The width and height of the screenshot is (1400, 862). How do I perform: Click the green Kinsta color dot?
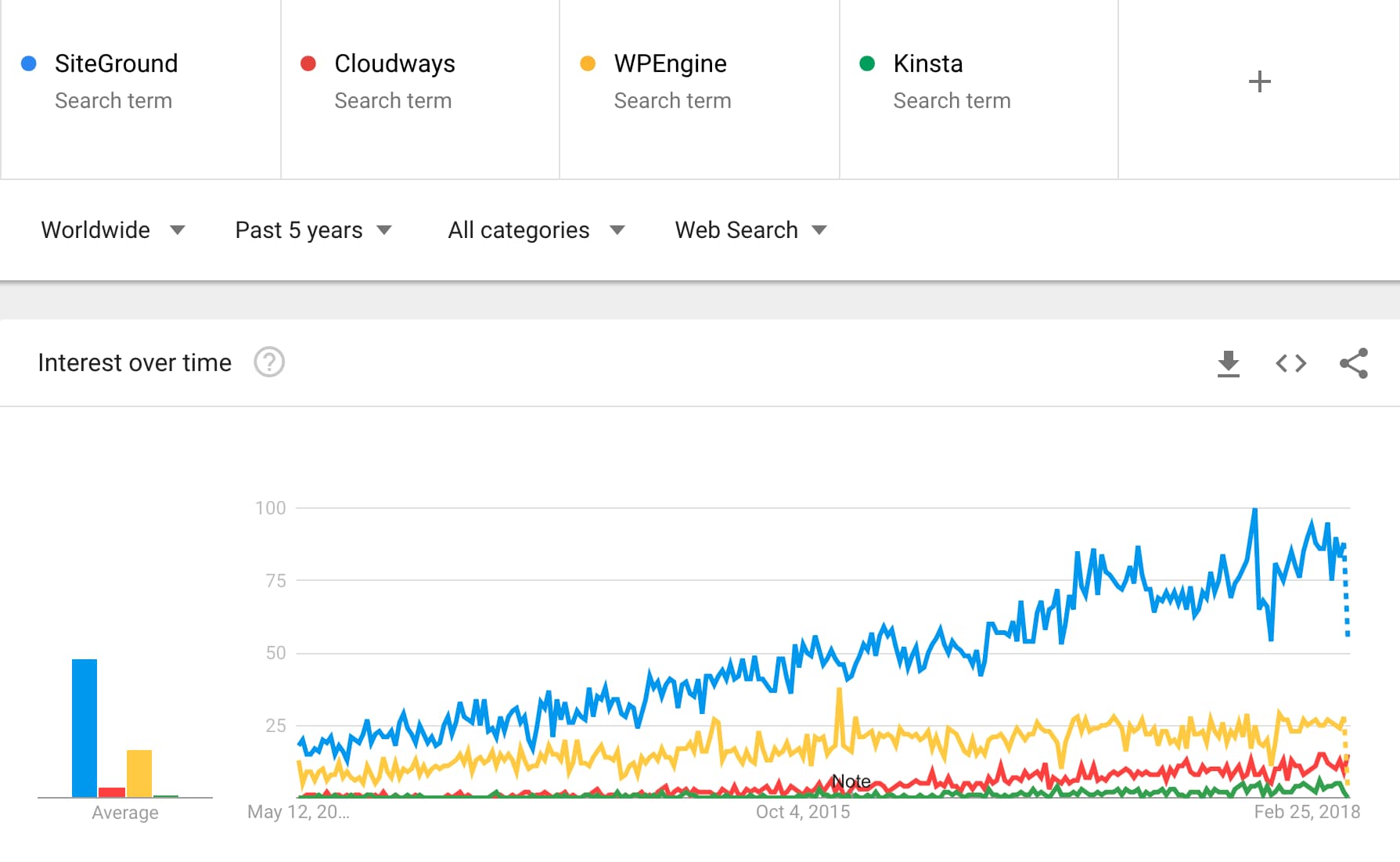867,63
